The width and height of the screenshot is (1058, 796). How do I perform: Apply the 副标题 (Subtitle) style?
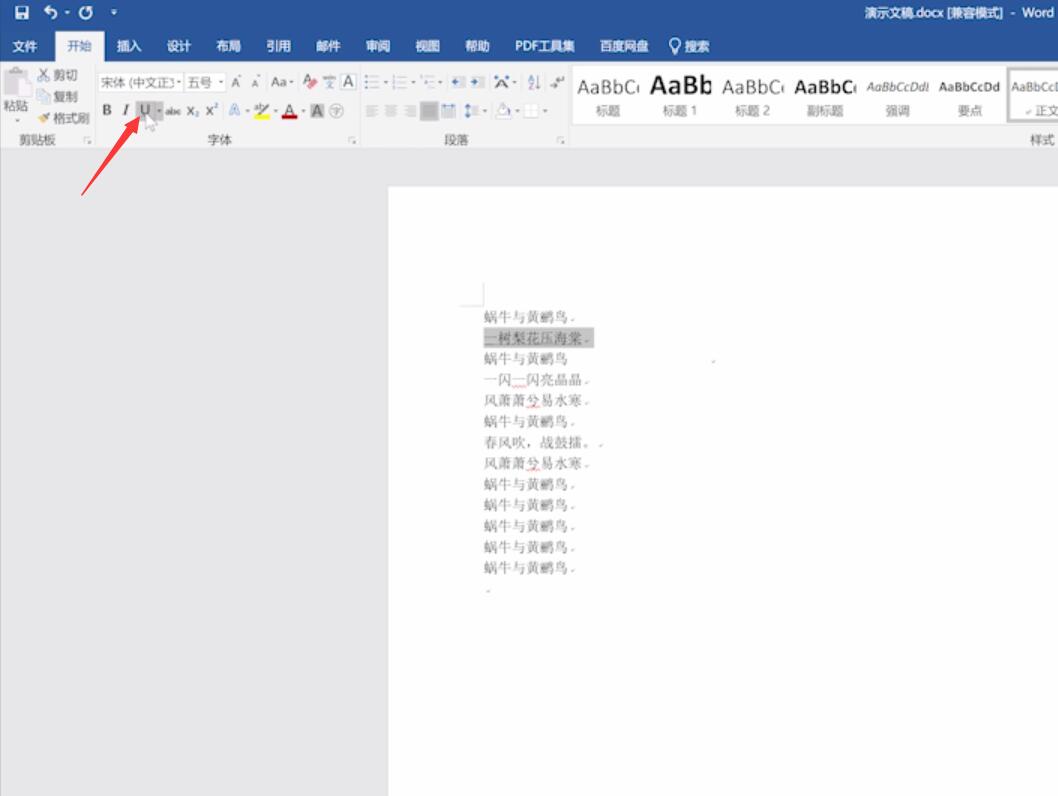point(825,95)
